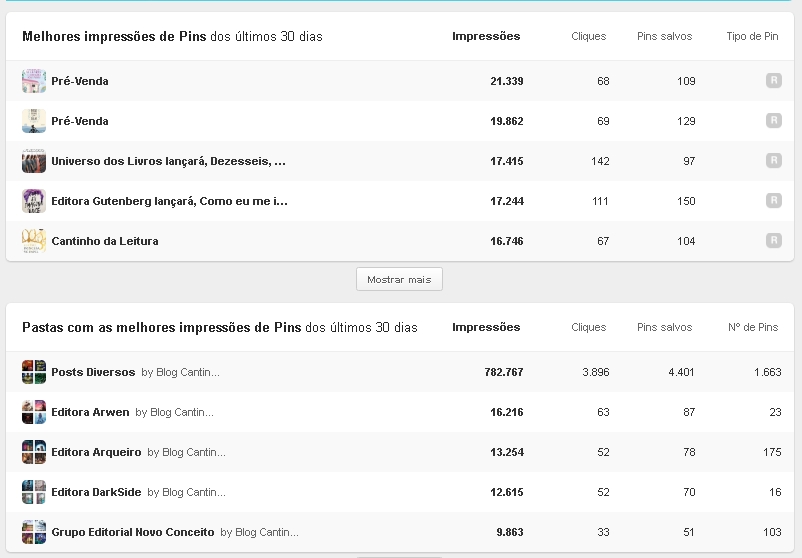This screenshot has height=558, width=802.
Task: Open the Cantinho da Leitura pin link
Action: click(105, 241)
